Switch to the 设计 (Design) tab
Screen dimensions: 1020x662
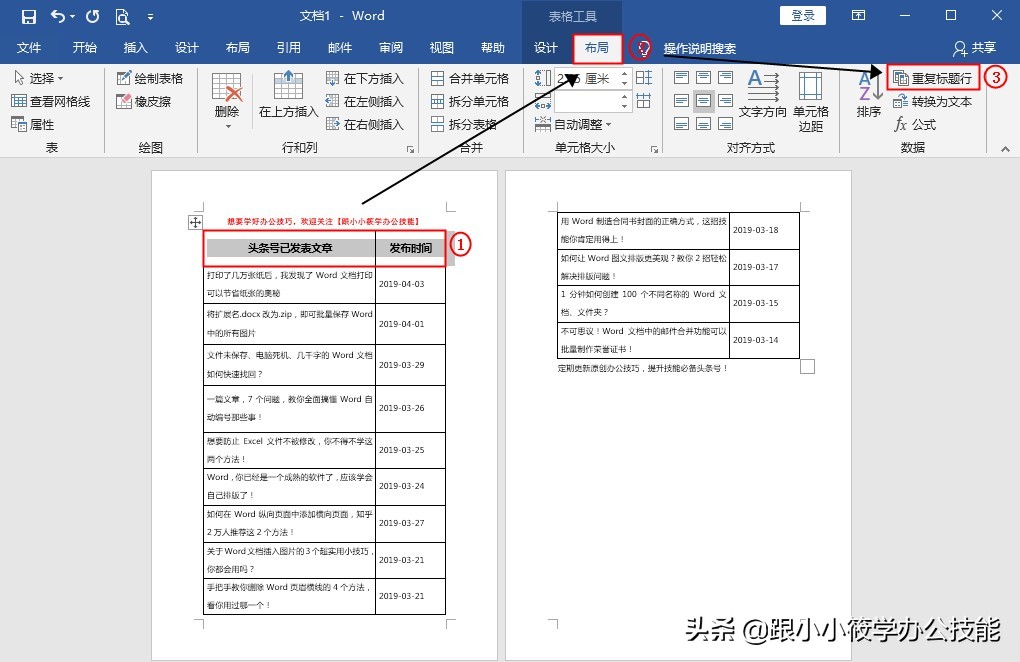point(546,46)
